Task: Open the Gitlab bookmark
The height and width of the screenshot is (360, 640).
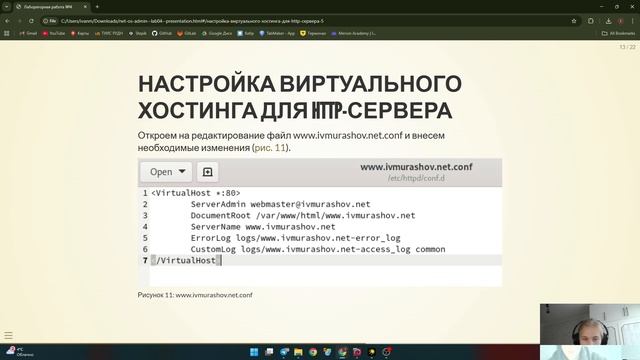Action: coord(187,33)
